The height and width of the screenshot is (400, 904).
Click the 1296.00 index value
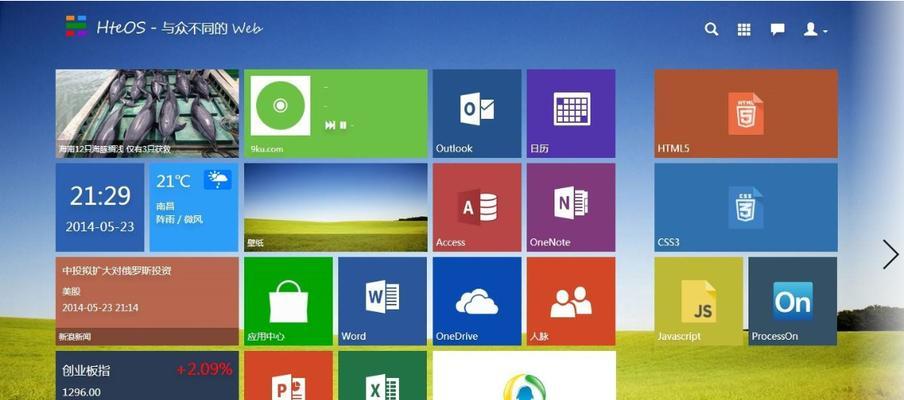pos(81,392)
